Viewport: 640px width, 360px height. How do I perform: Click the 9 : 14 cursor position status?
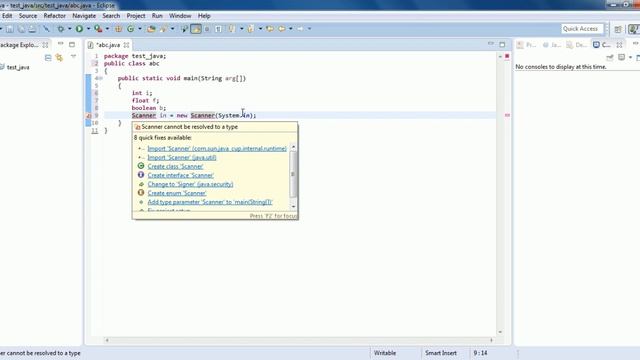coord(480,353)
